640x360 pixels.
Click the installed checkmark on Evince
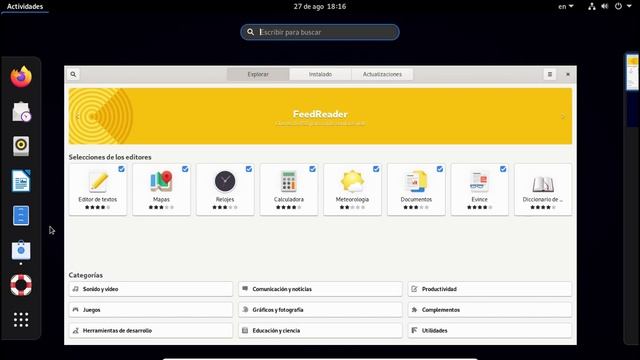[x=503, y=169]
